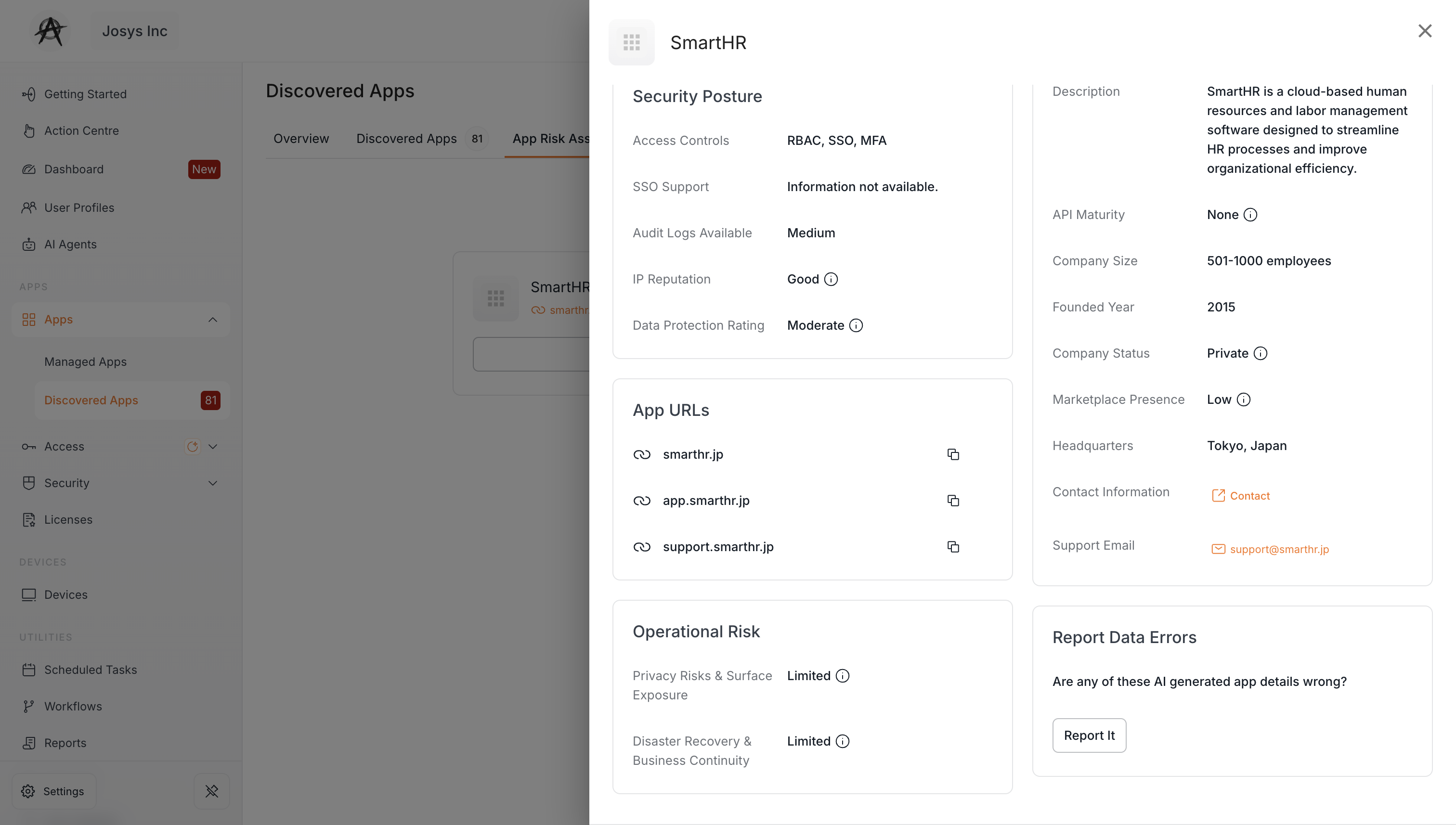Close the SmartHR details panel
Screen dimensions: 1456x825
click(1424, 31)
